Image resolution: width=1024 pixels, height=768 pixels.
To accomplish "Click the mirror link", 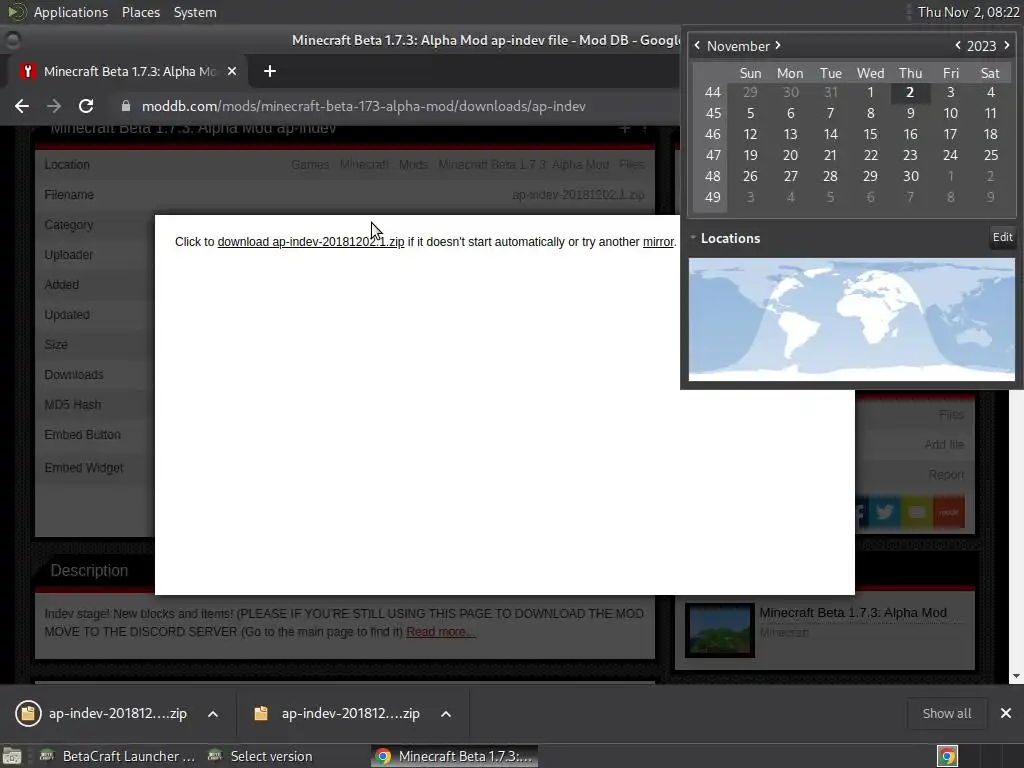I will (658, 242).
